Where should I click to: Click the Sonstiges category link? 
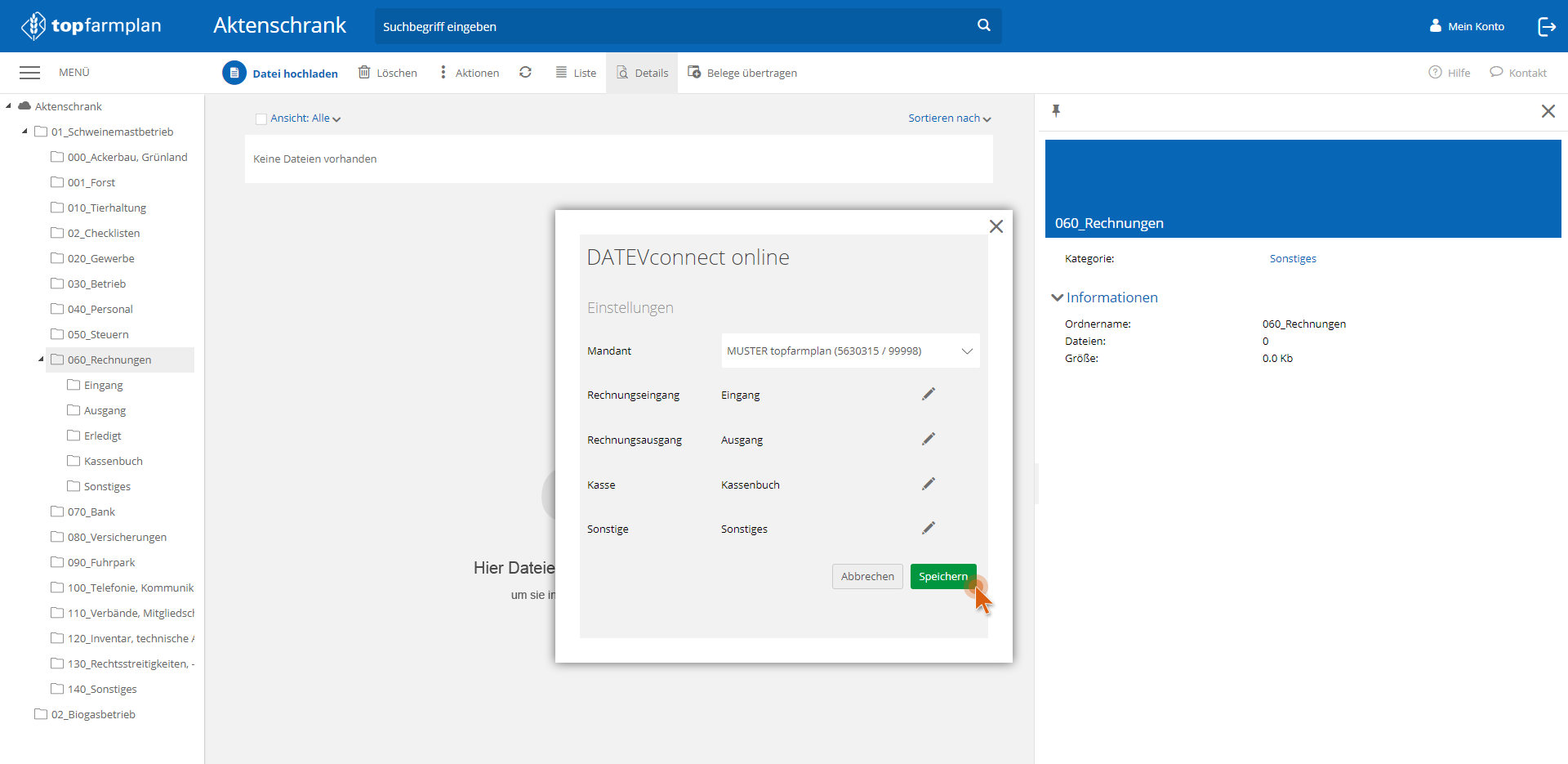[1293, 258]
